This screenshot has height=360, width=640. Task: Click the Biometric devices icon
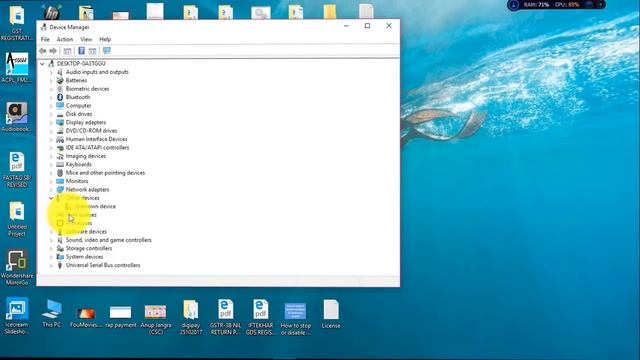tap(60, 89)
